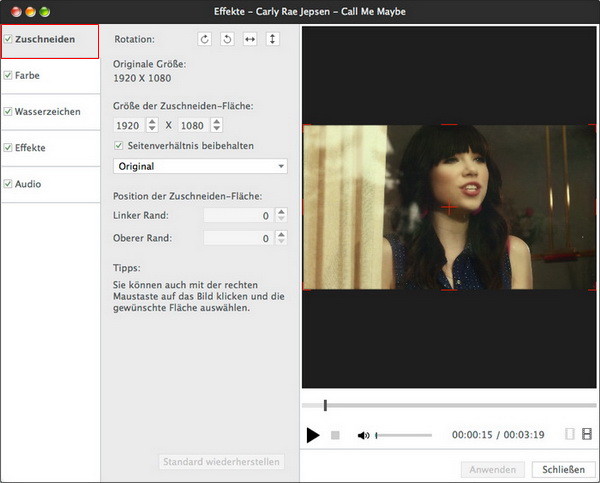This screenshot has height=483, width=600.
Task: Rotate video clockwise with rotation icon
Action: (x=204, y=39)
